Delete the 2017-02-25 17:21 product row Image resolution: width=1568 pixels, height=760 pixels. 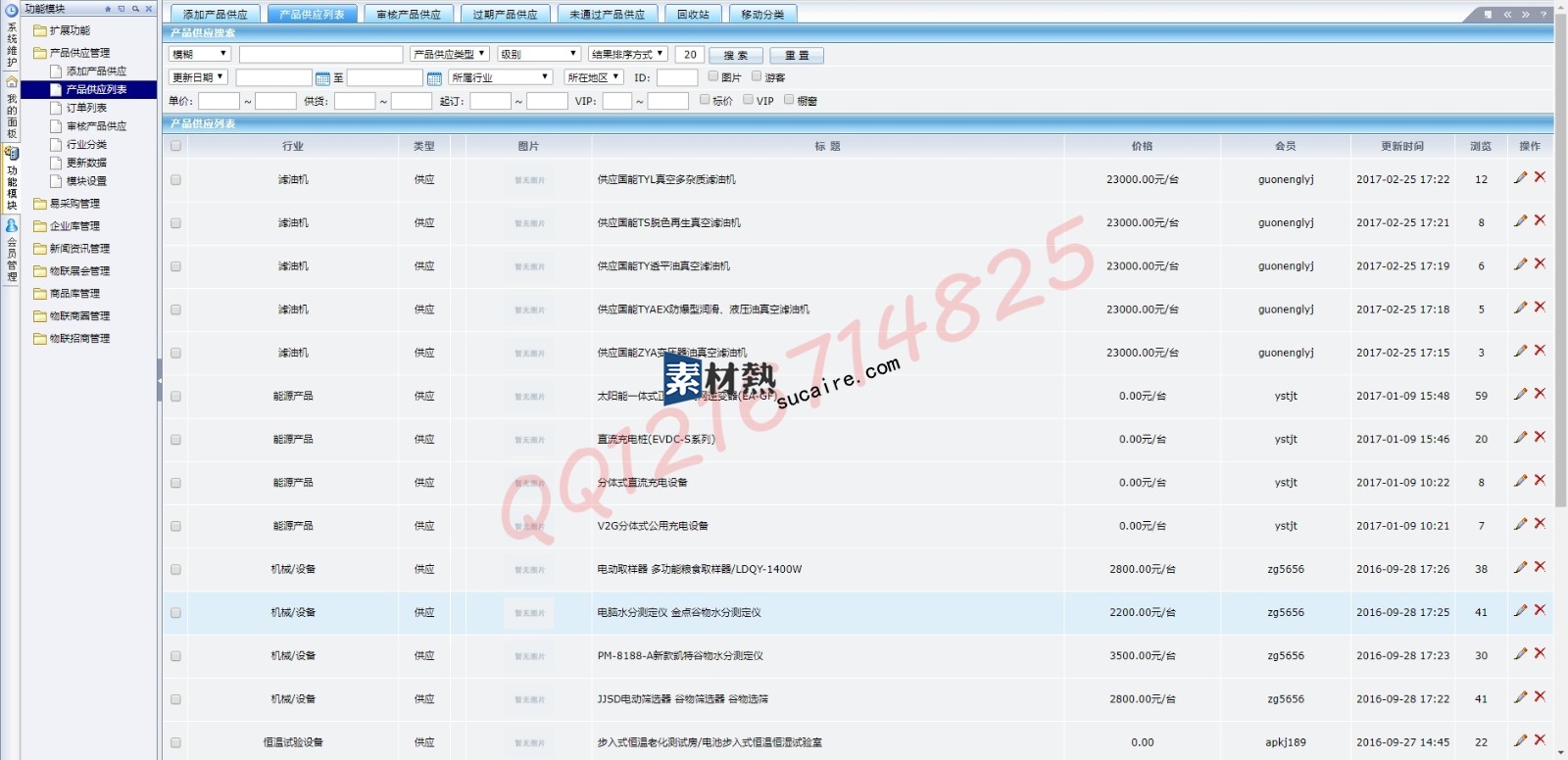pyautogui.click(x=1540, y=220)
